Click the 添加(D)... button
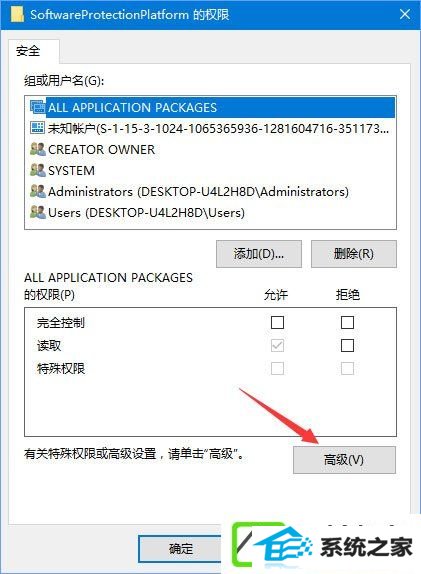The image size is (421, 574). coord(259,254)
